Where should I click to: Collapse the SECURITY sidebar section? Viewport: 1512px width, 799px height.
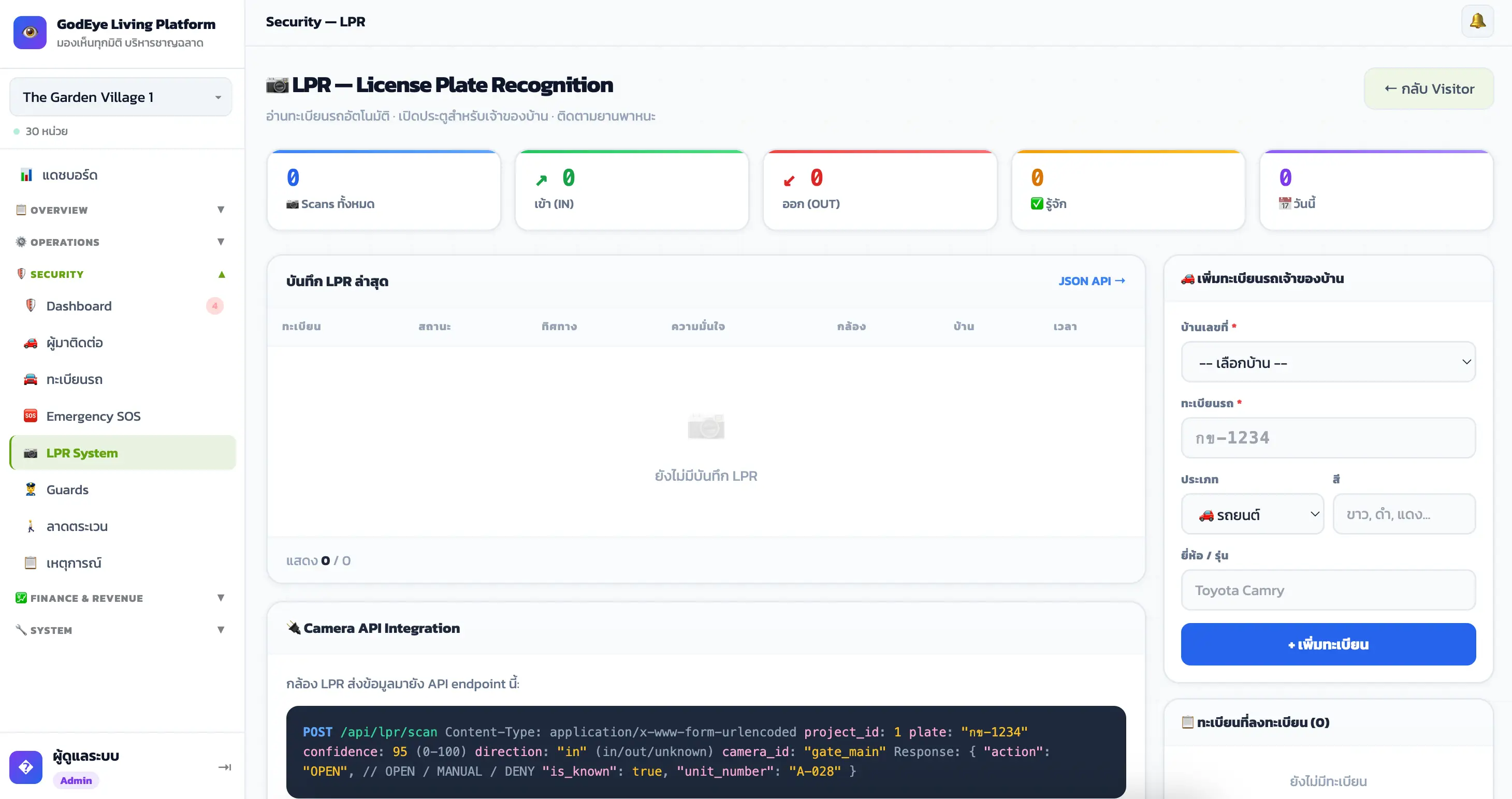click(121, 274)
